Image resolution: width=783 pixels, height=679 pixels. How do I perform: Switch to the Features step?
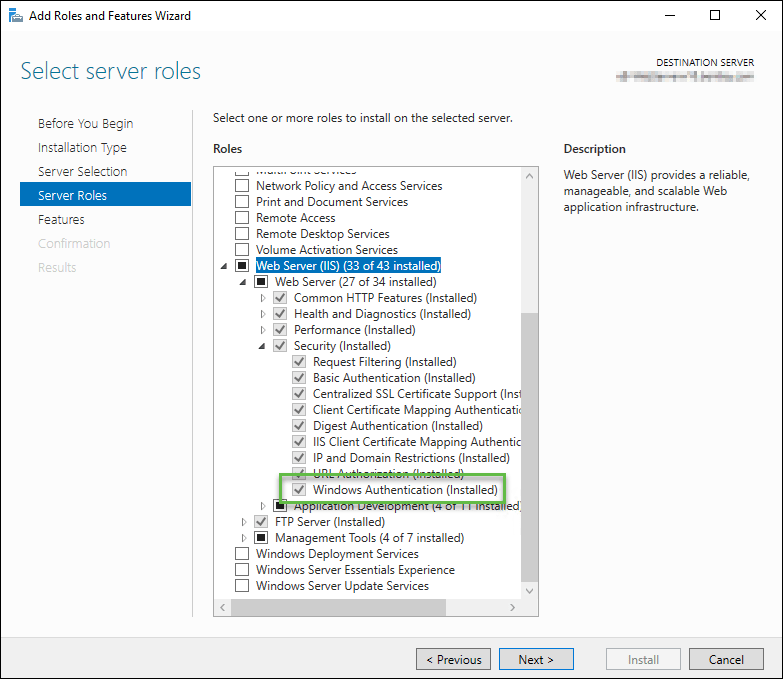(x=61, y=219)
